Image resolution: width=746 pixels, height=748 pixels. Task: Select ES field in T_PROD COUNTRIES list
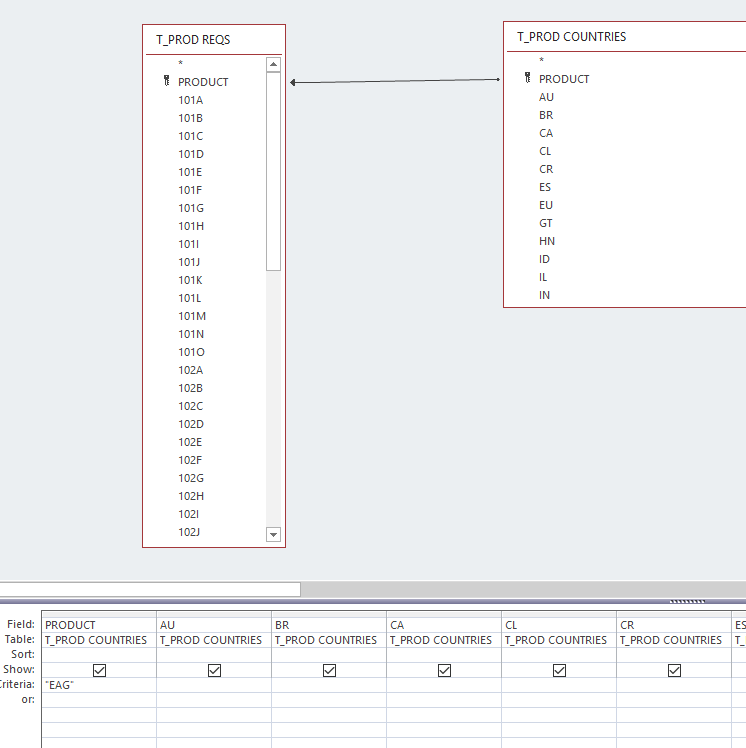point(545,187)
